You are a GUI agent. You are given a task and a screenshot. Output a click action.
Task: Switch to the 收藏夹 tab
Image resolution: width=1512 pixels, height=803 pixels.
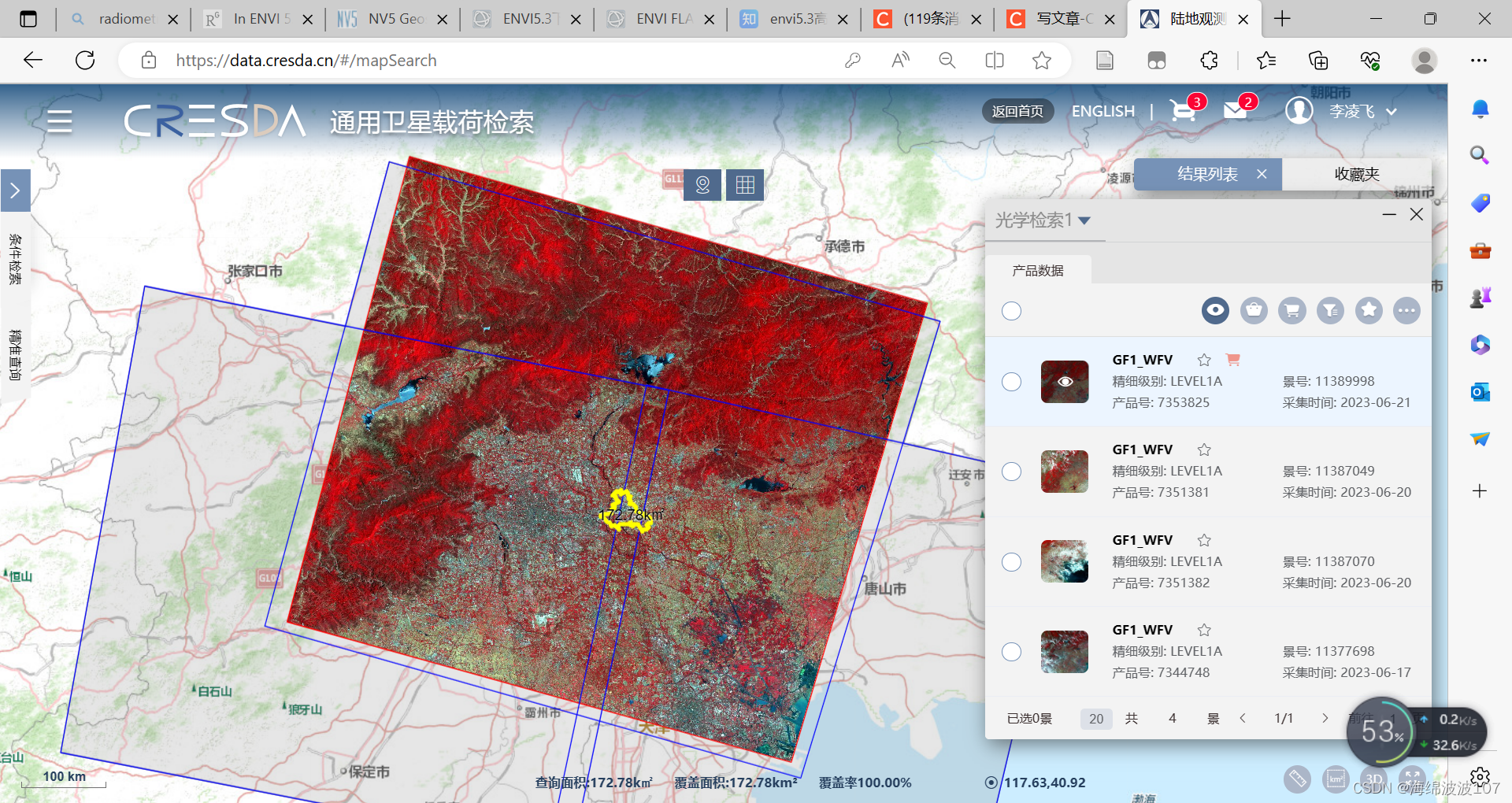click(1357, 174)
